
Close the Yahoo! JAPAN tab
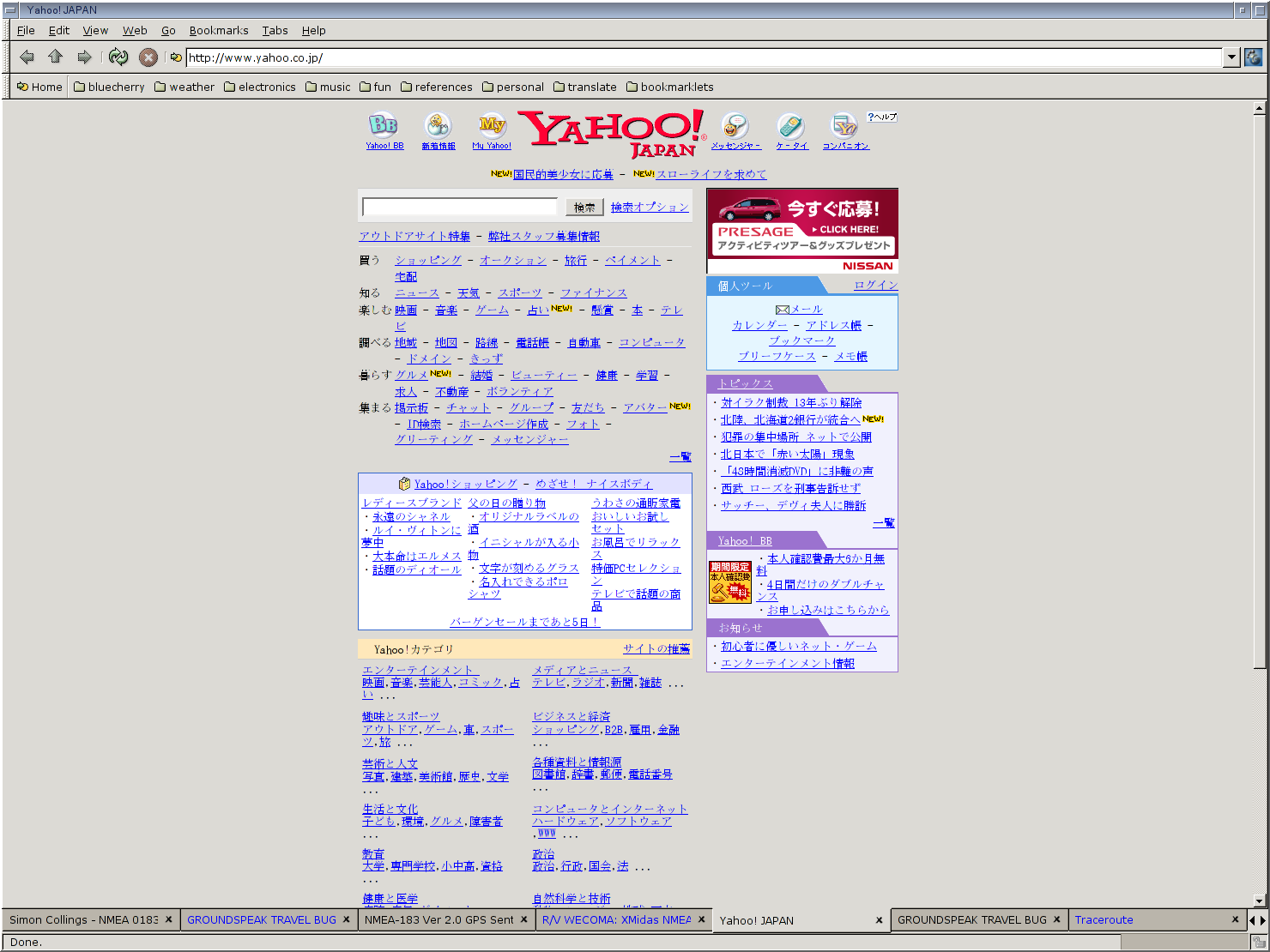click(879, 920)
